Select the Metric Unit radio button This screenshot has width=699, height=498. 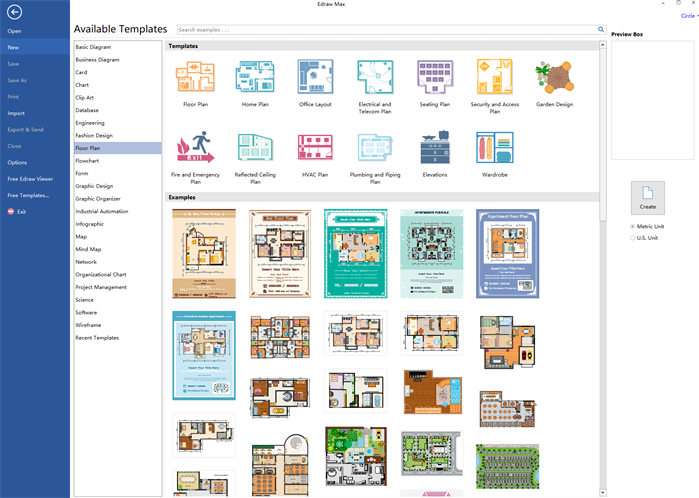tap(633, 226)
